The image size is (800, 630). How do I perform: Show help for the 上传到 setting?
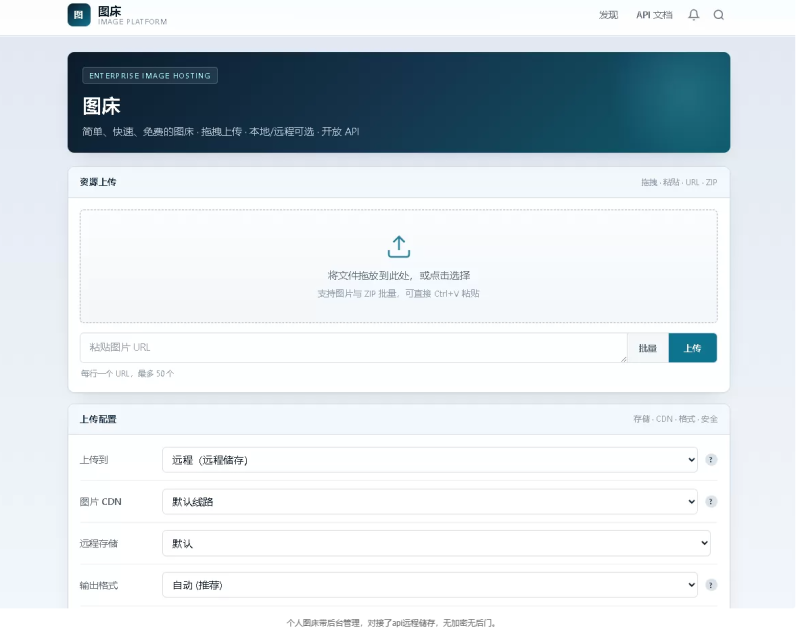coord(711,460)
